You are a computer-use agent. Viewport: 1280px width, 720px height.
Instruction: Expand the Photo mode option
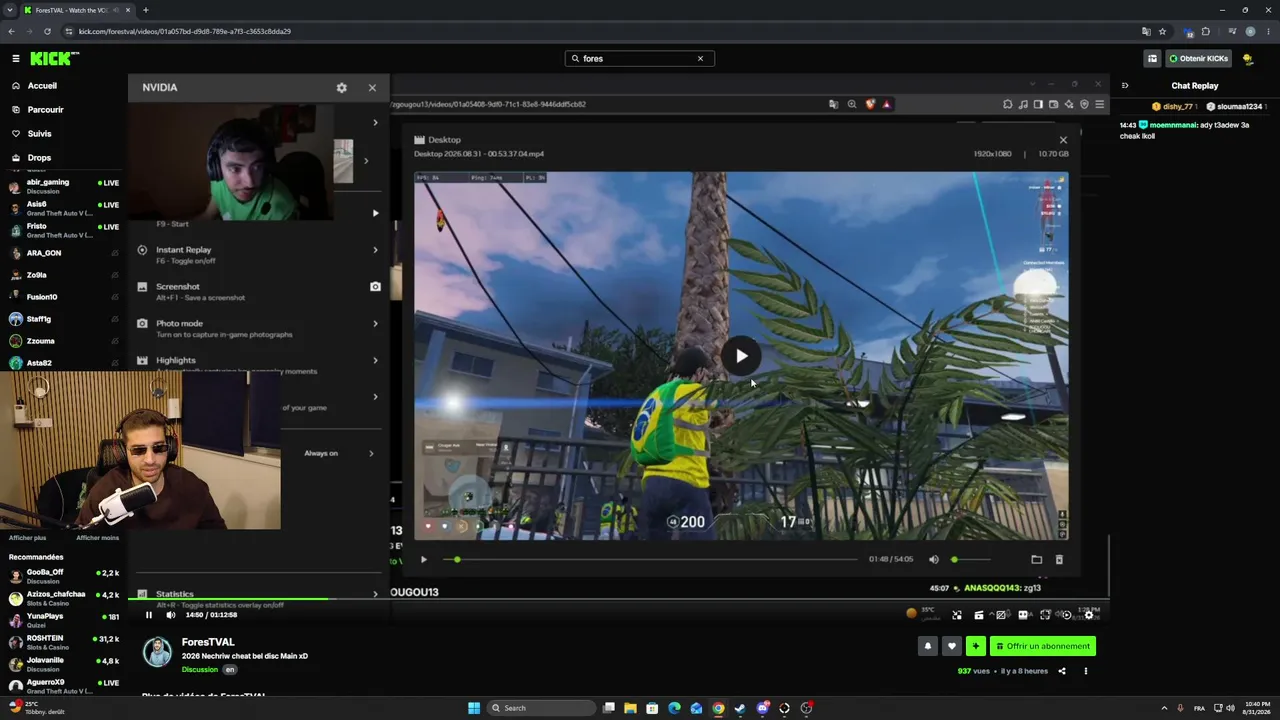point(376,324)
